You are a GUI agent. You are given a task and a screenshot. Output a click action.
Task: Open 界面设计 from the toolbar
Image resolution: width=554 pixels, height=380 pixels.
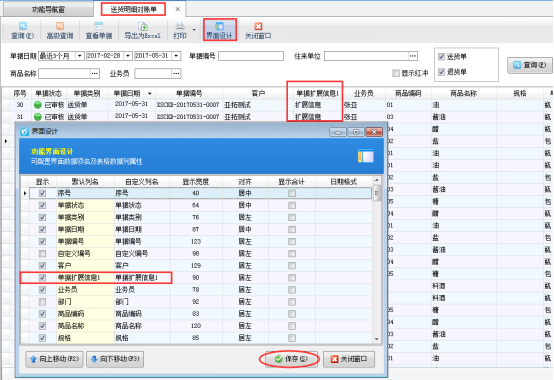tap(219, 30)
